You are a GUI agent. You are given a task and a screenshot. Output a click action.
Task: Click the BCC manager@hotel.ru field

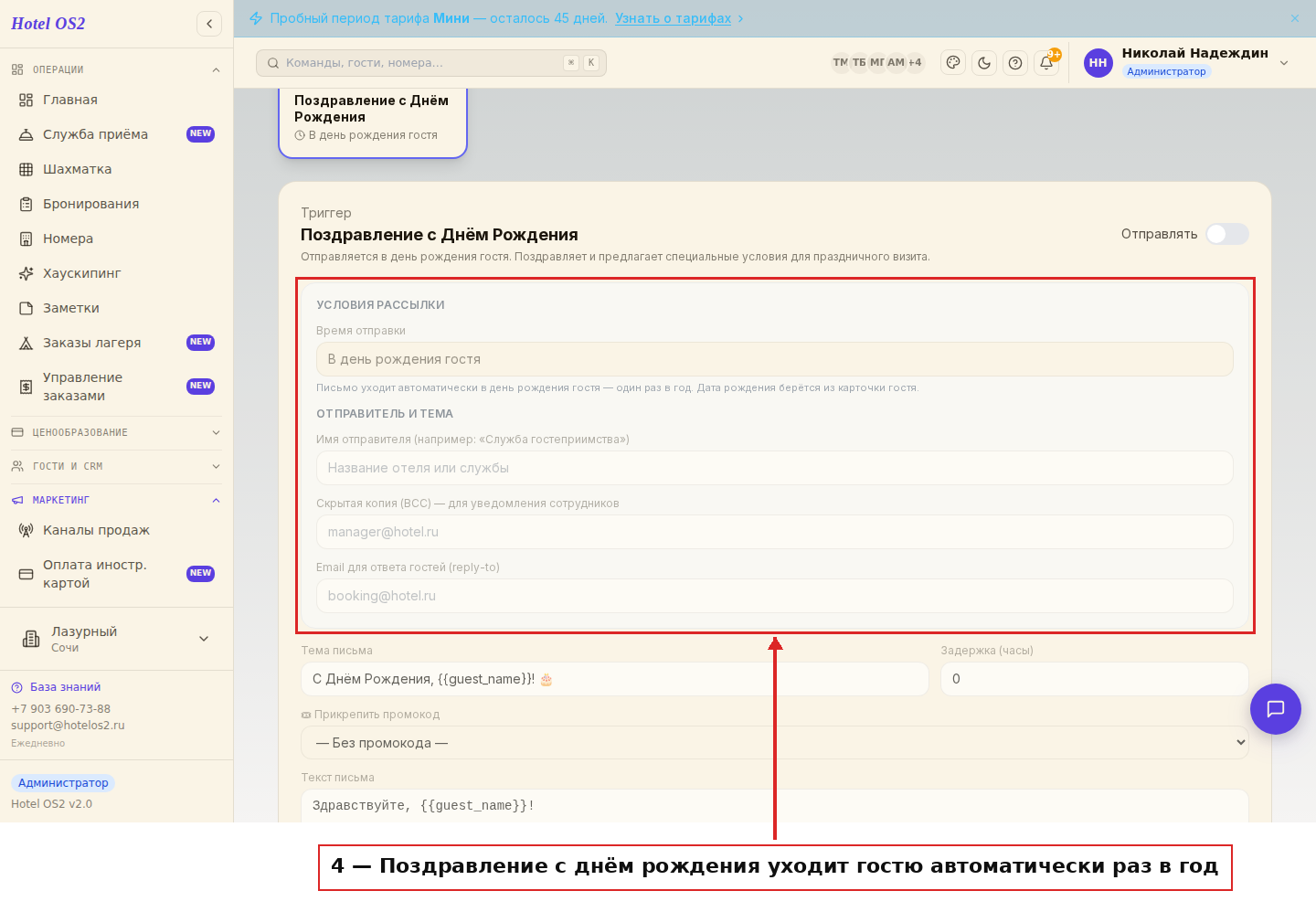coord(774,532)
